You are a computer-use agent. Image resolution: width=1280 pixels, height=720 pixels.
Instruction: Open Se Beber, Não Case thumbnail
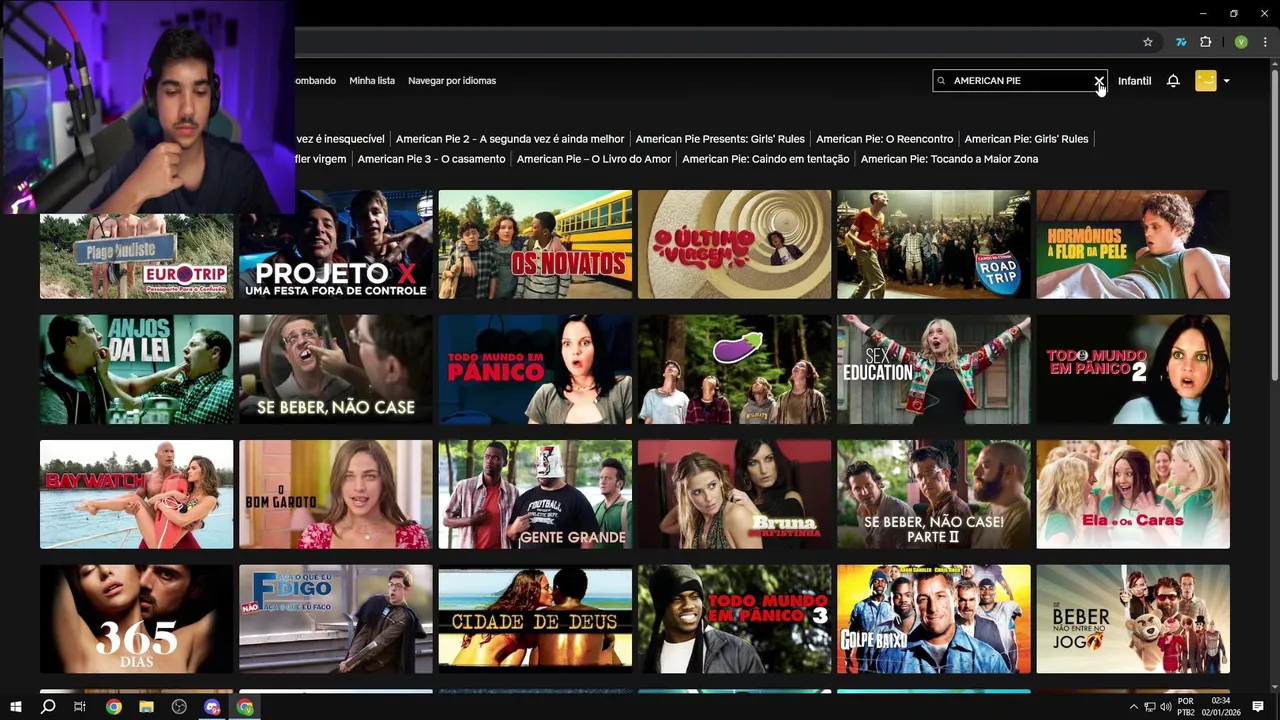[x=336, y=369]
